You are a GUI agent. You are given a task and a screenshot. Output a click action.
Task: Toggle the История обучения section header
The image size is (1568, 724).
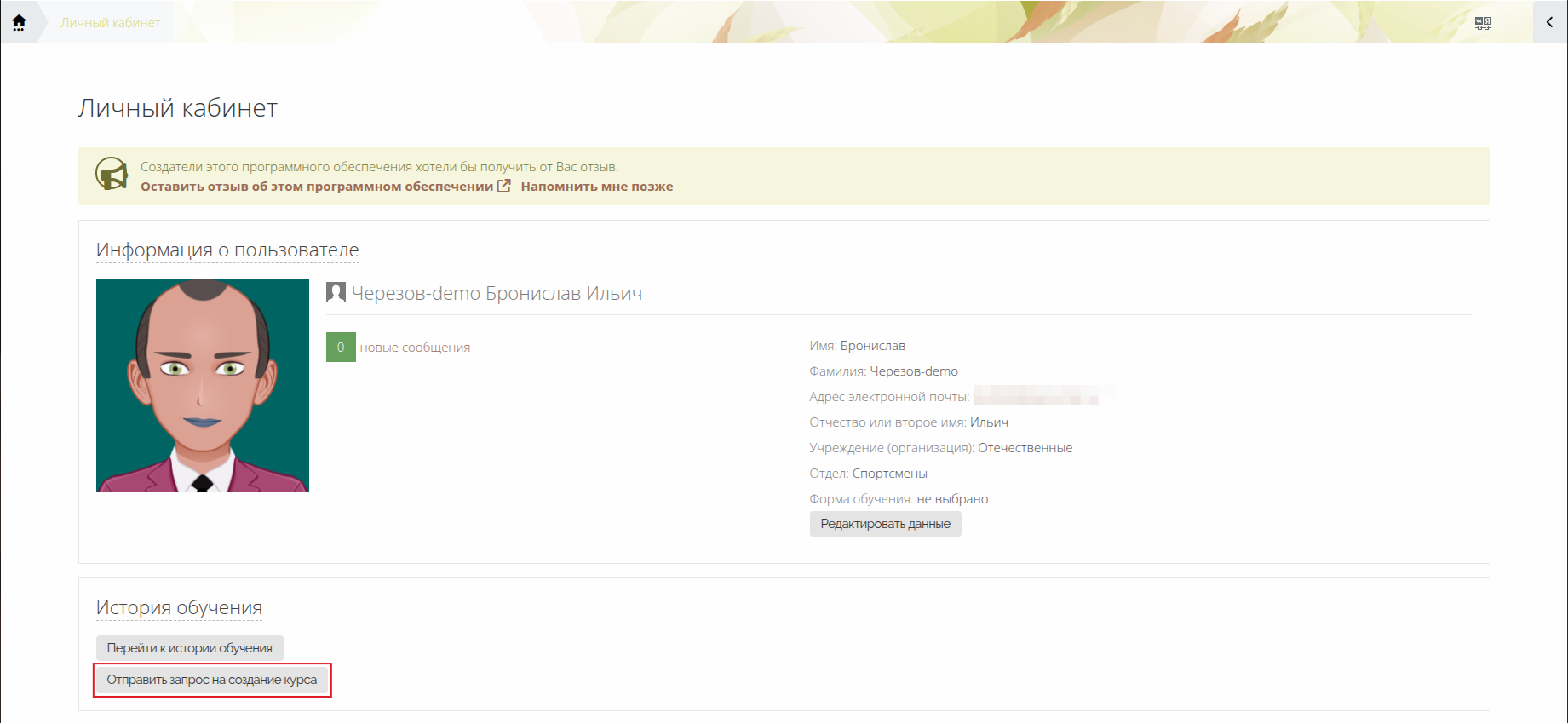tap(179, 608)
